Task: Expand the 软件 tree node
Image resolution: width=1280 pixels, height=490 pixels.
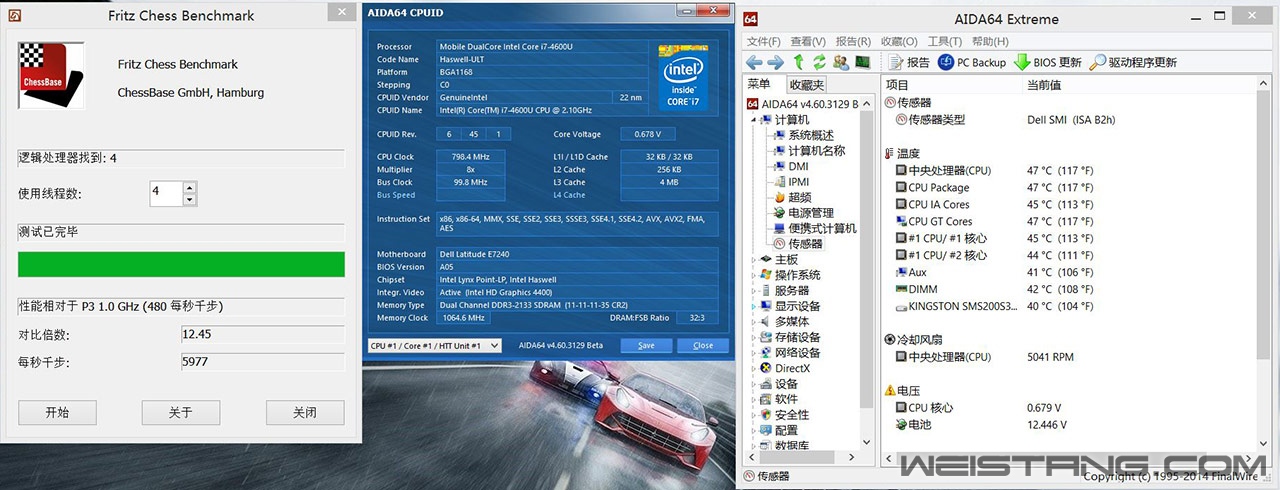Action: pos(753,399)
